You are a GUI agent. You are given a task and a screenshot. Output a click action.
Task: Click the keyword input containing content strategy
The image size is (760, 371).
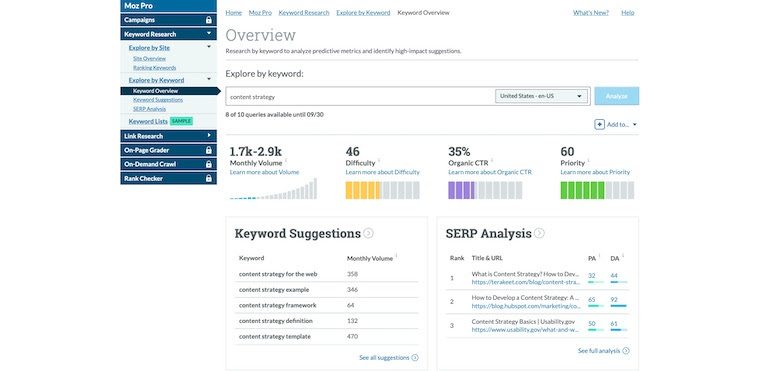coord(360,96)
